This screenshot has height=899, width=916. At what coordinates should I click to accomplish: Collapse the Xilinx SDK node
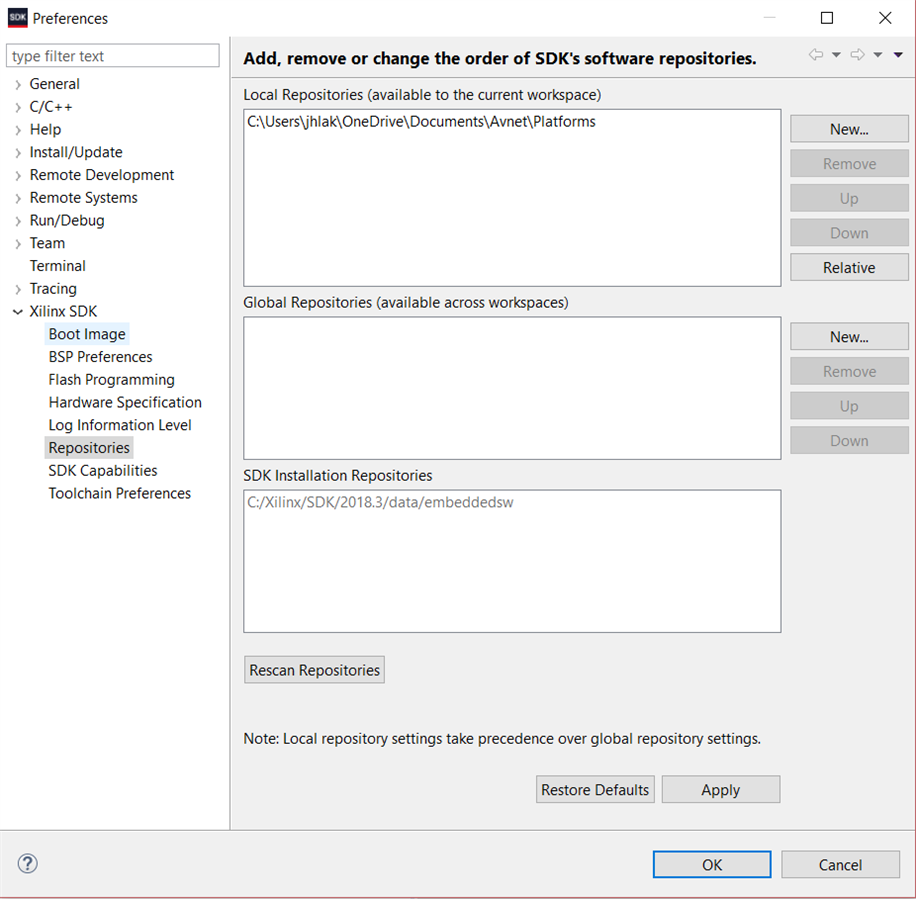click(18, 312)
